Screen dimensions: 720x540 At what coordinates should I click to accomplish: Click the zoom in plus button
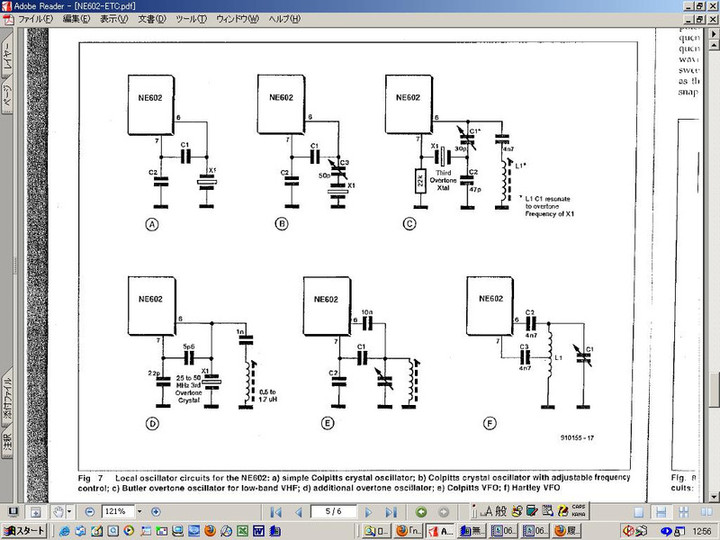pos(155,512)
